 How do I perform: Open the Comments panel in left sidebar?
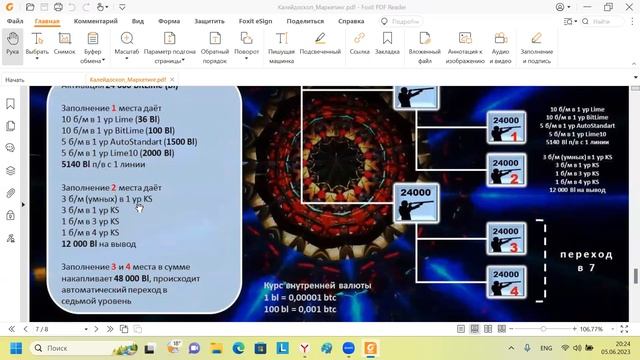tap(11, 148)
